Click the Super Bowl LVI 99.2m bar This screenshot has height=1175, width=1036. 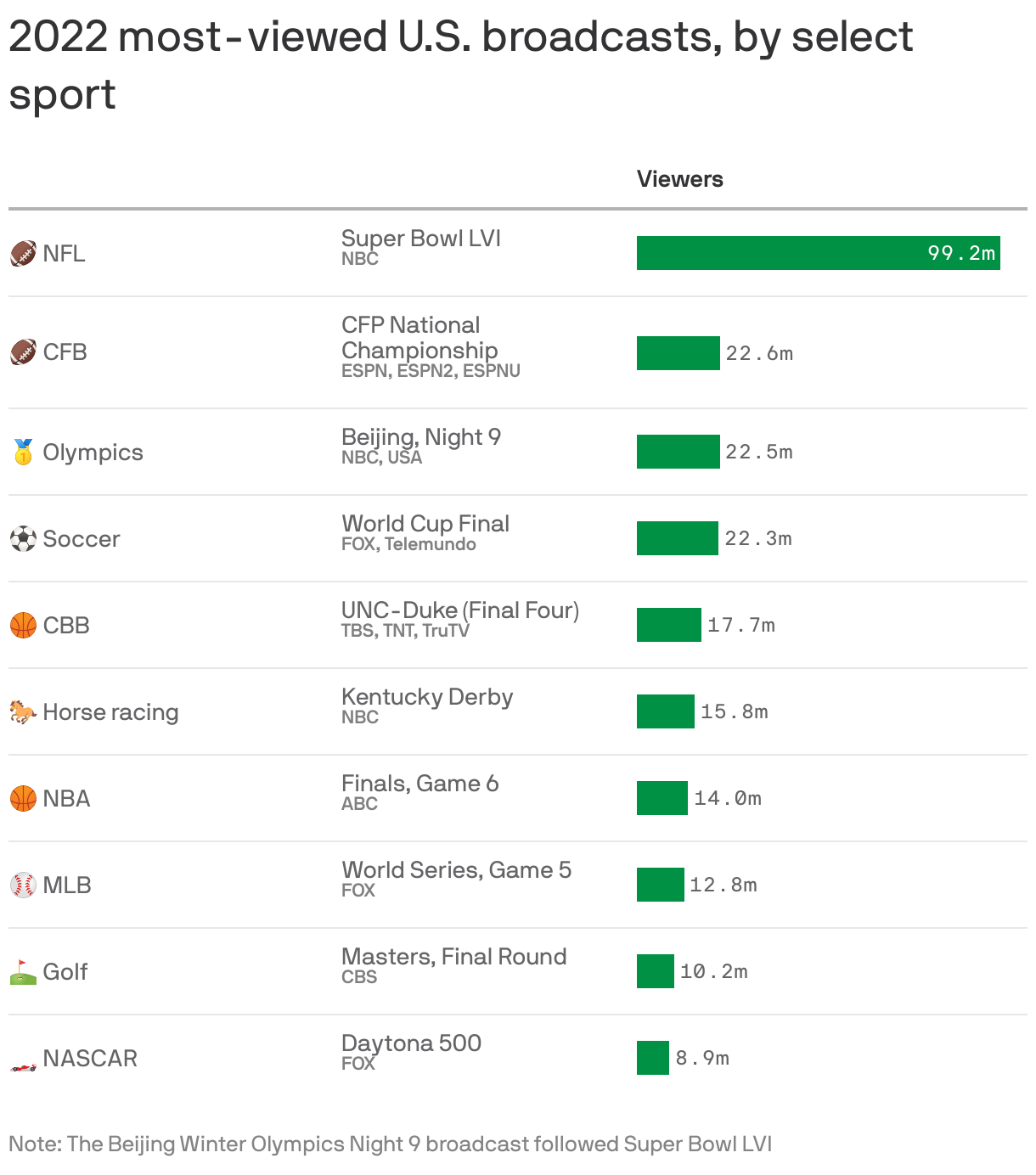[818, 253]
